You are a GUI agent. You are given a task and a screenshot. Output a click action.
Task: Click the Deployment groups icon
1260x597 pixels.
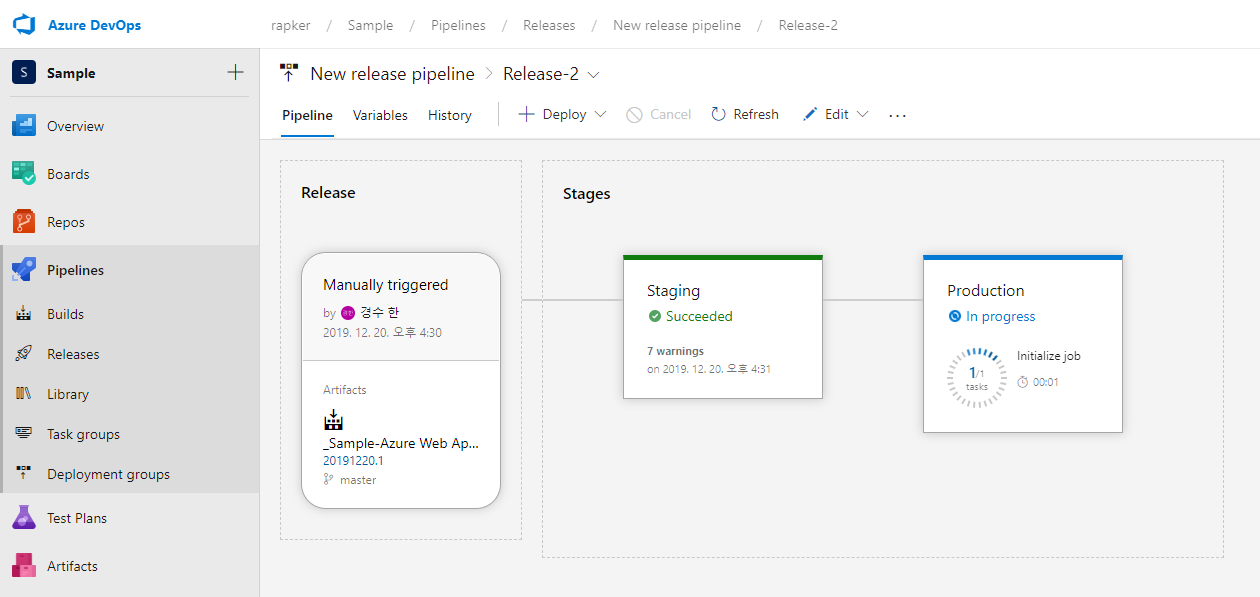(x=24, y=474)
